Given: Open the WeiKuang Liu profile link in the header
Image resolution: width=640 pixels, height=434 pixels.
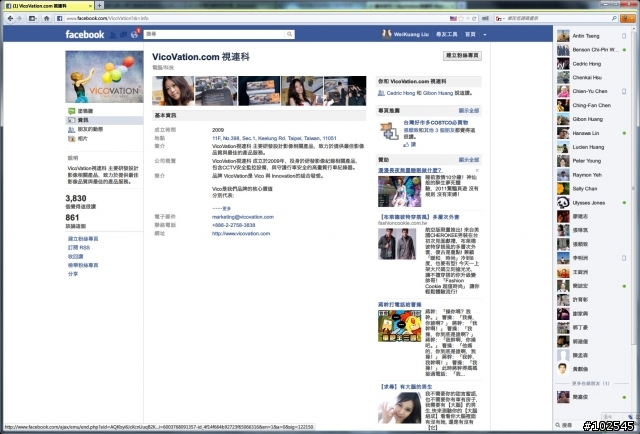Looking at the screenshot, I should [411, 35].
